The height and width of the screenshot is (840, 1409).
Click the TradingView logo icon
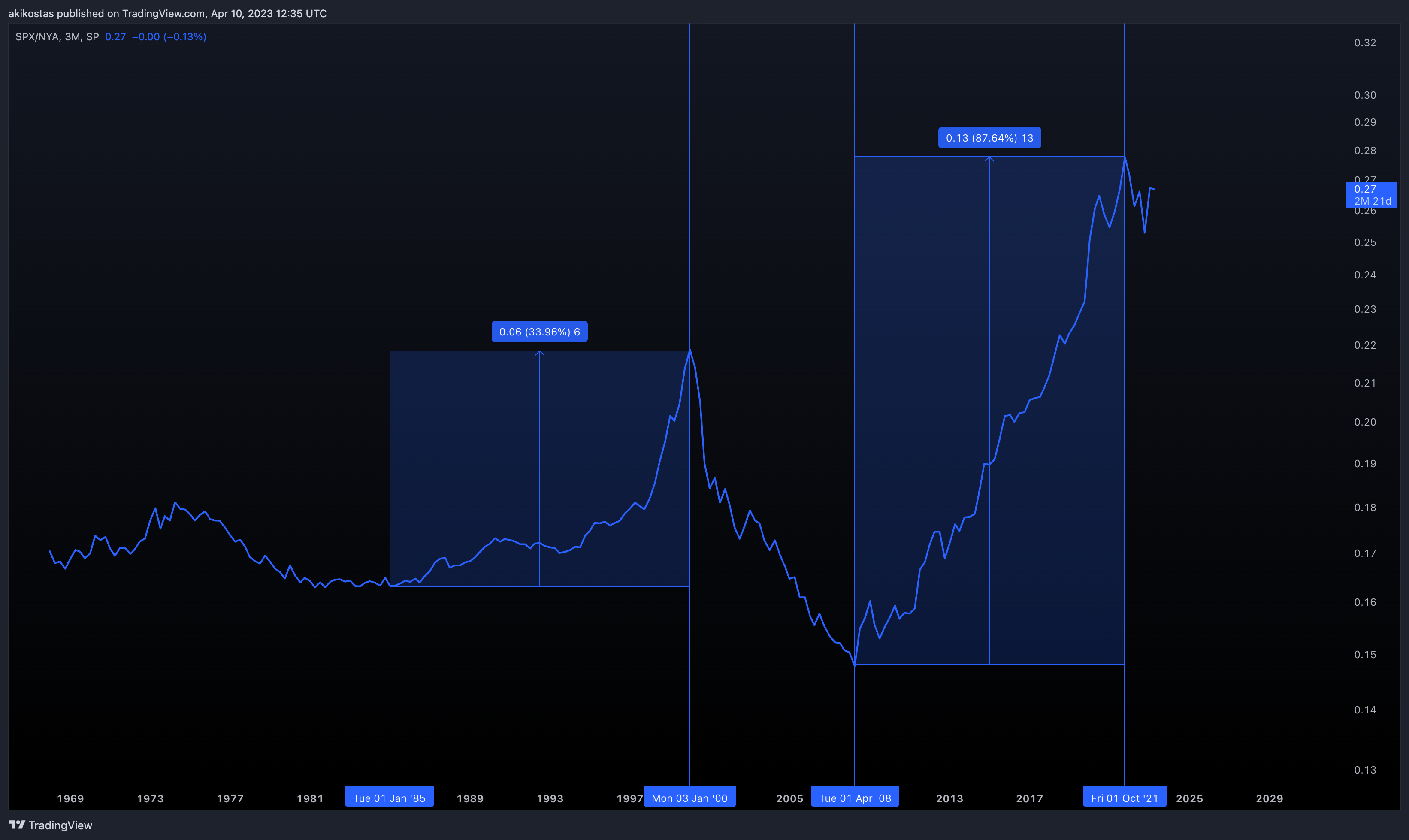coord(16,825)
